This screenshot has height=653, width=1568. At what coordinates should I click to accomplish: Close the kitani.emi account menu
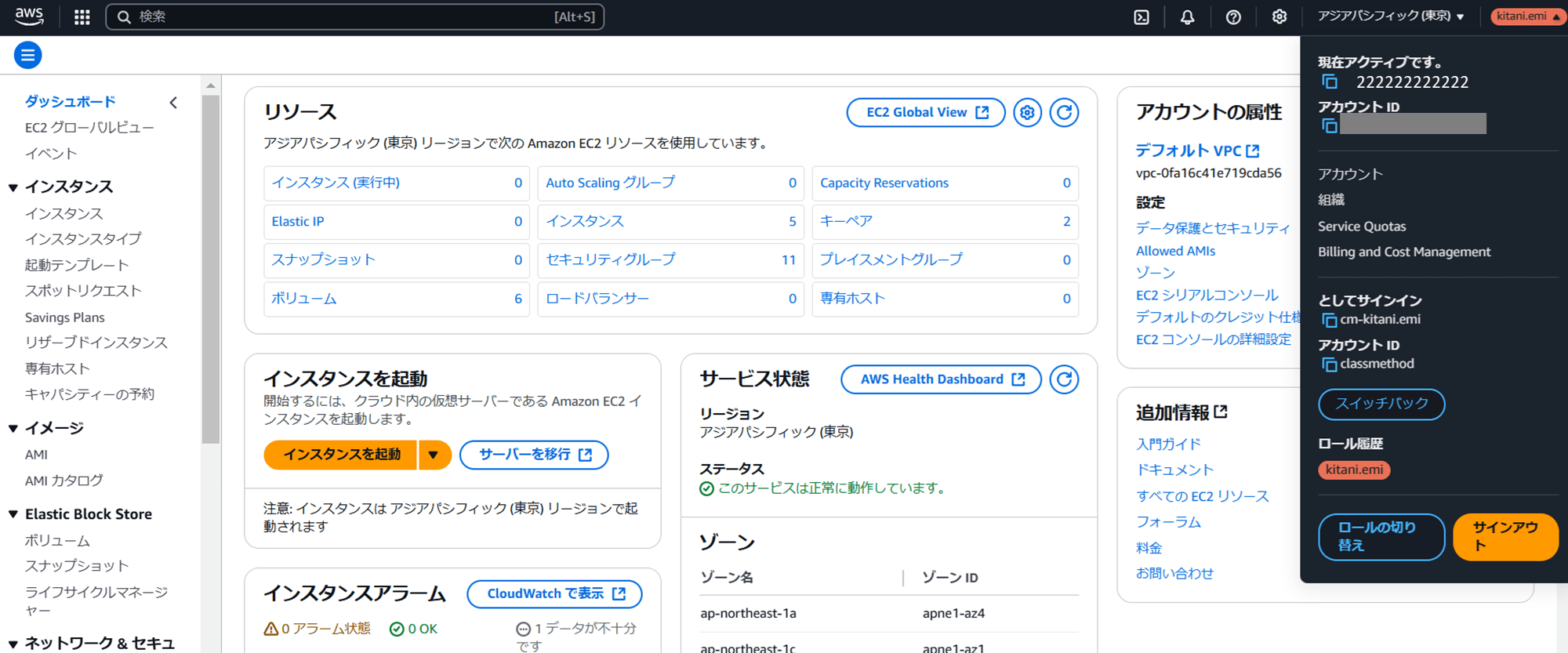point(1527,16)
